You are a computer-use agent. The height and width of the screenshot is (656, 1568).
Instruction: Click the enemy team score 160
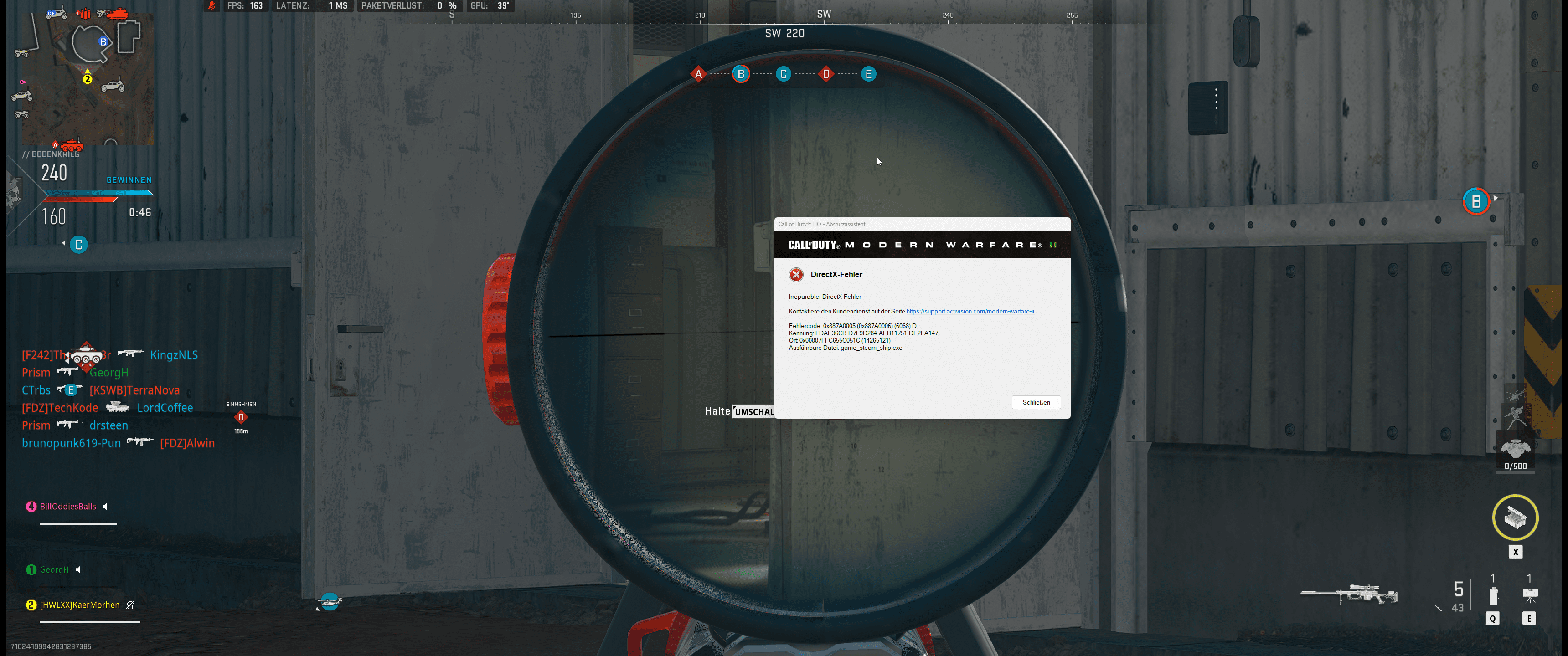[x=54, y=217]
